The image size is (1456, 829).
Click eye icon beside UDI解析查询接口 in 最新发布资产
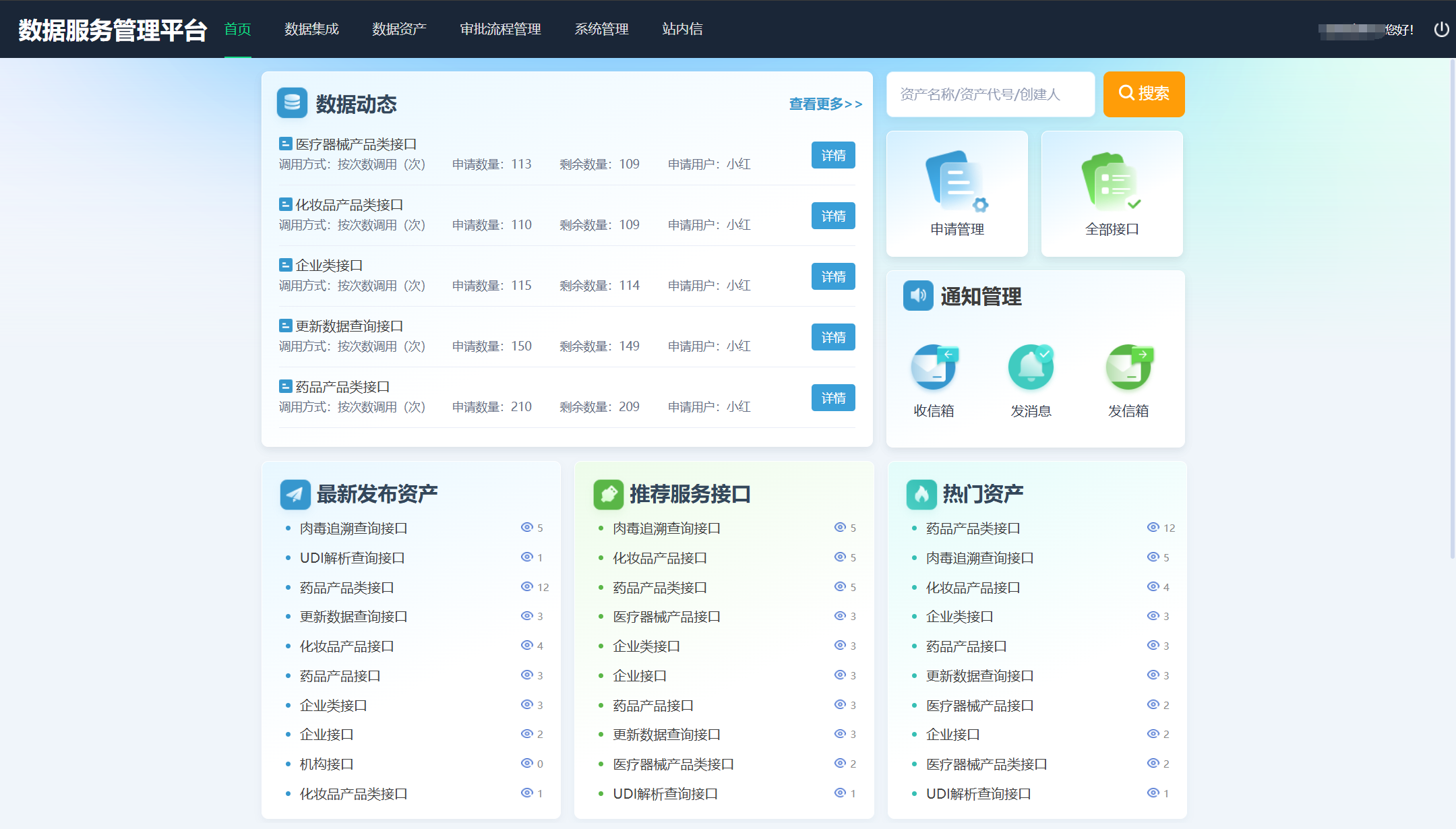click(x=526, y=557)
